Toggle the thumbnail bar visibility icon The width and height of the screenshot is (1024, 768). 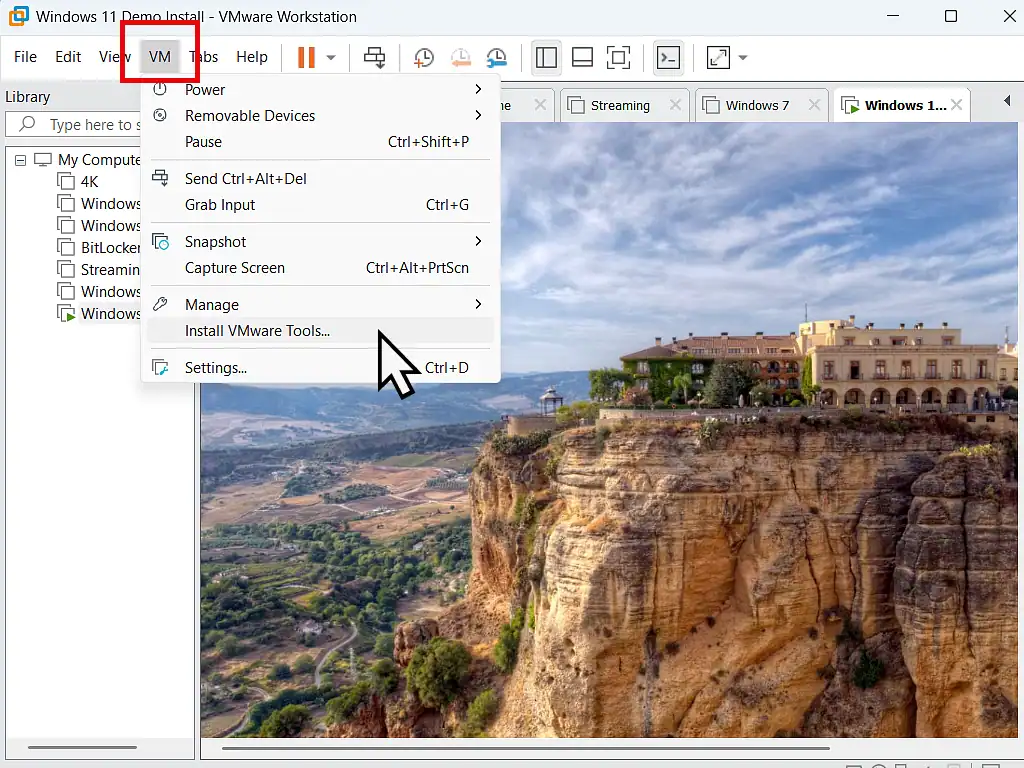(582, 58)
